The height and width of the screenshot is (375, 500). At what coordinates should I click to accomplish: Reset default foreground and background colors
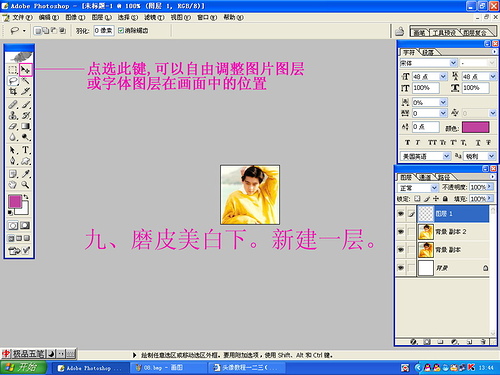(10, 213)
